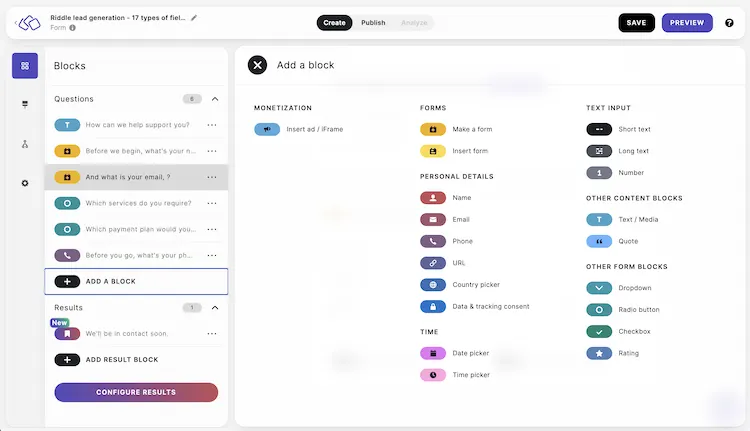Click CONFIGURE RESULTS button
This screenshot has width=750, height=431.
coord(136,392)
